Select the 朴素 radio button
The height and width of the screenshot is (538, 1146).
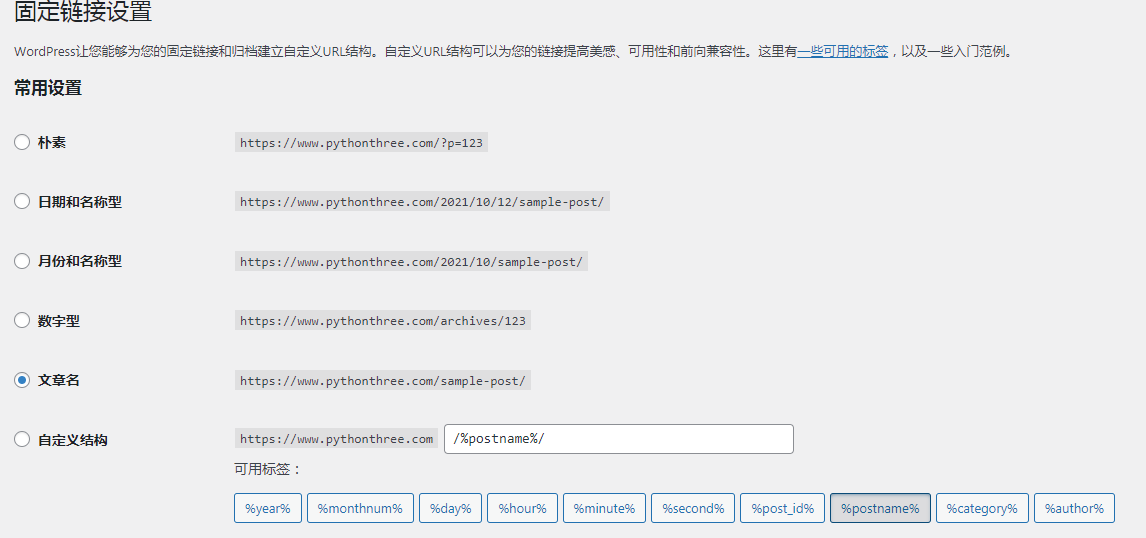pos(22,142)
